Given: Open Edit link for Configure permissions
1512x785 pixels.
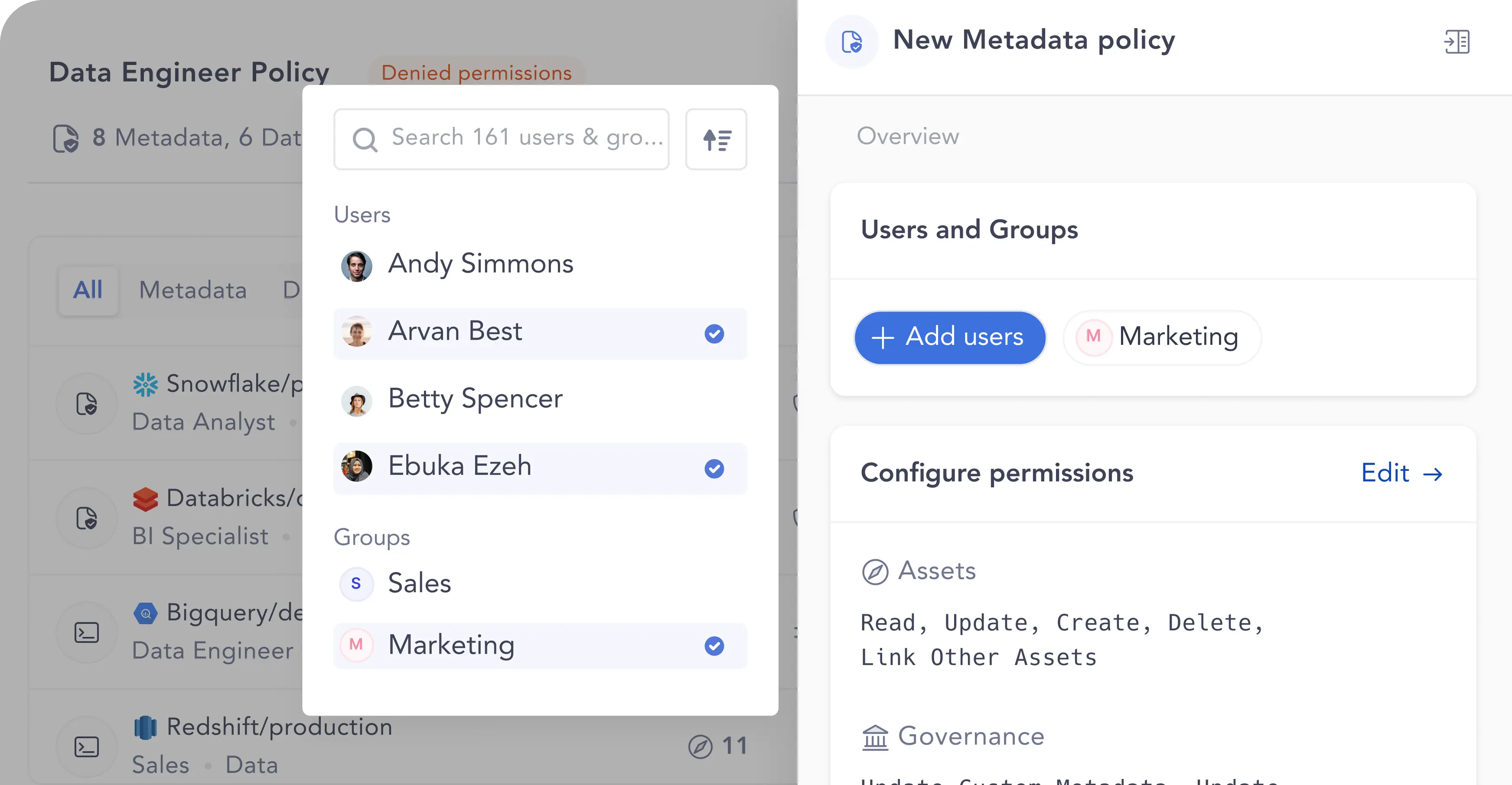Looking at the screenshot, I should click(x=1401, y=474).
